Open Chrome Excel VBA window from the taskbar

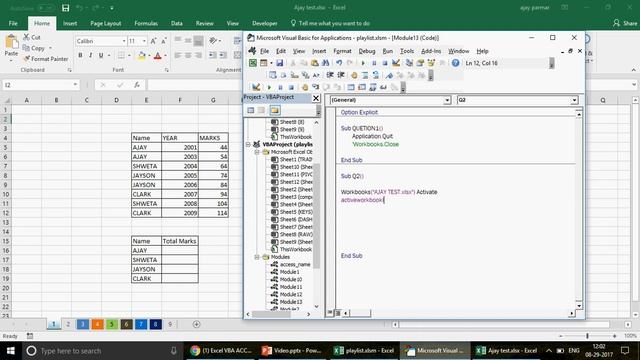click(220, 351)
